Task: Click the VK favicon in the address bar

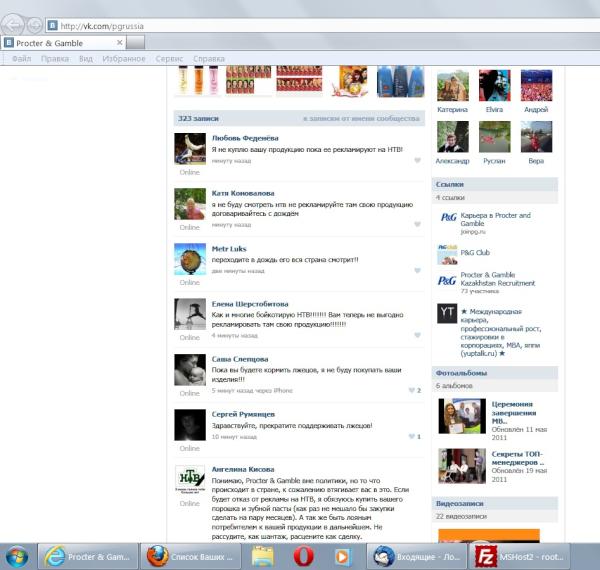Action: click(52, 26)
